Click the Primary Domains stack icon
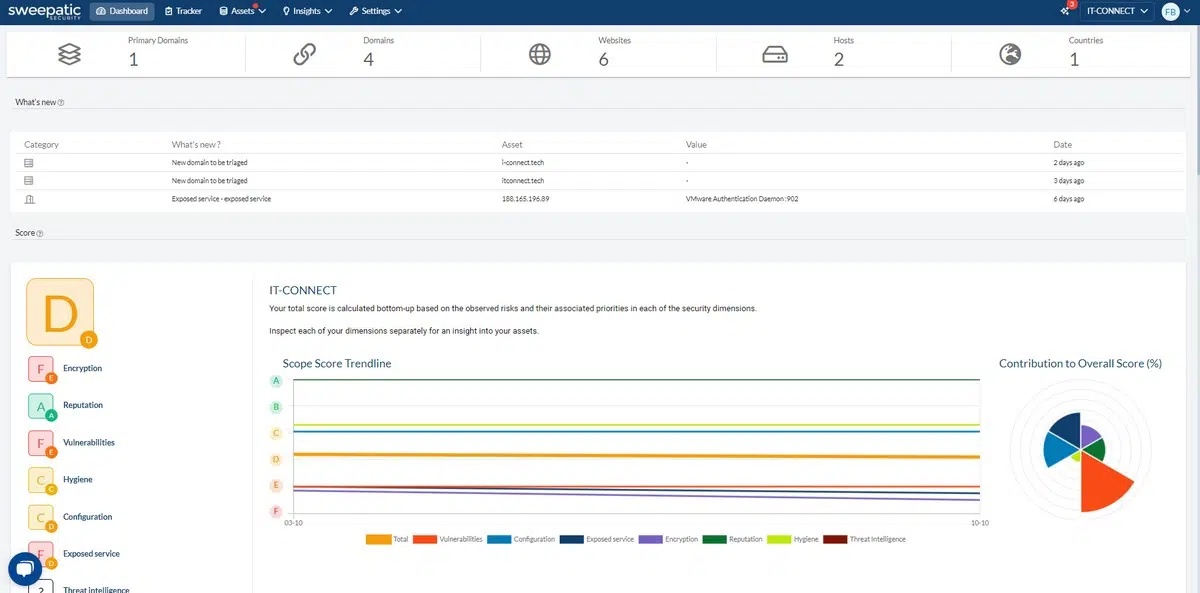1200x593 pixels. (x=69, y=54)
